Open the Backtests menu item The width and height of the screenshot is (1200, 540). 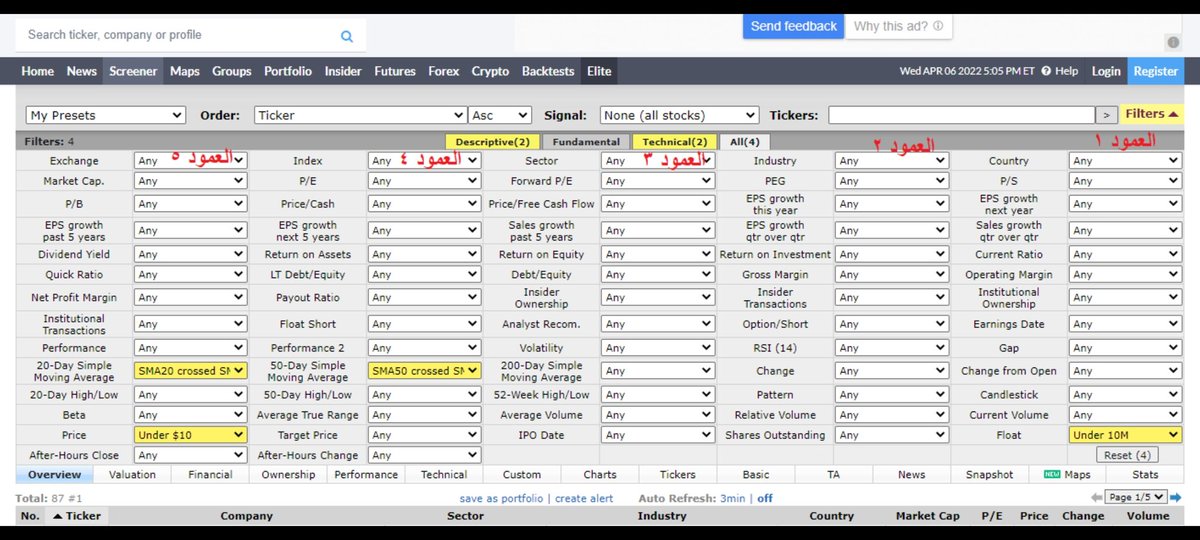click(x=548, y=71)
